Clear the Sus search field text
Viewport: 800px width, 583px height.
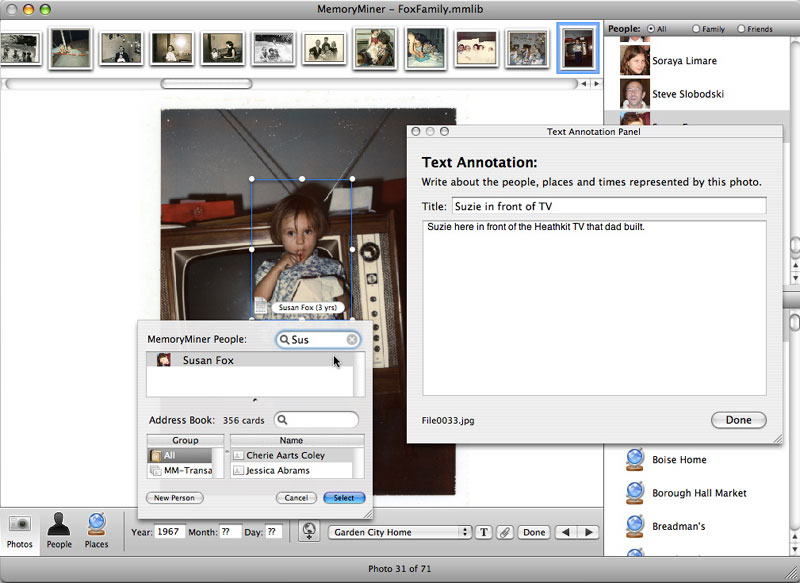coord(352,340)
